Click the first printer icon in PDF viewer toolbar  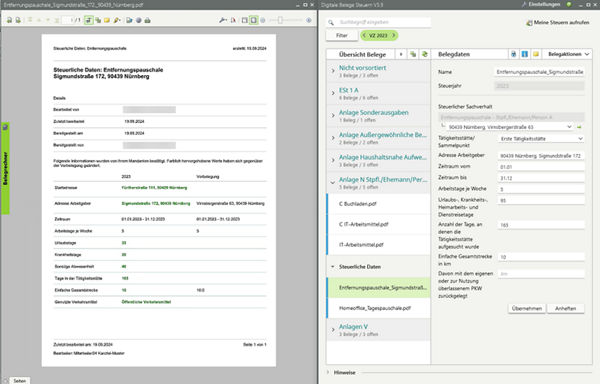pyautogui.click(x=9, y=20)
